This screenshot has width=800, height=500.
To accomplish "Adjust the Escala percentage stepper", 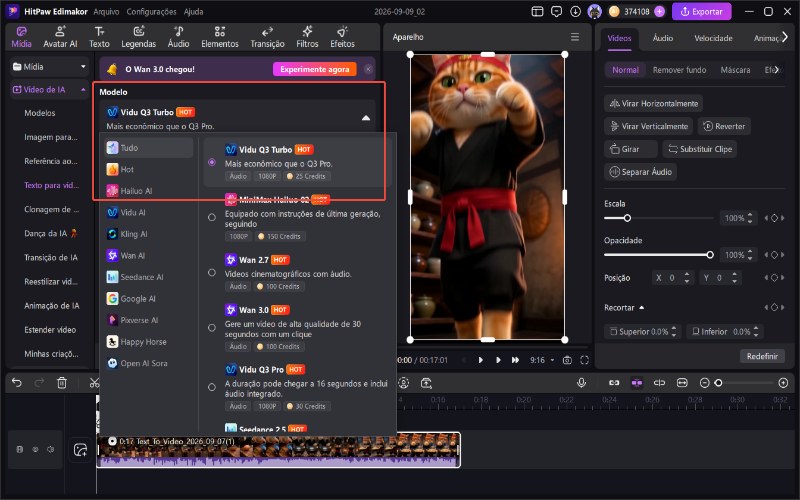I will [x=749, y=218].
